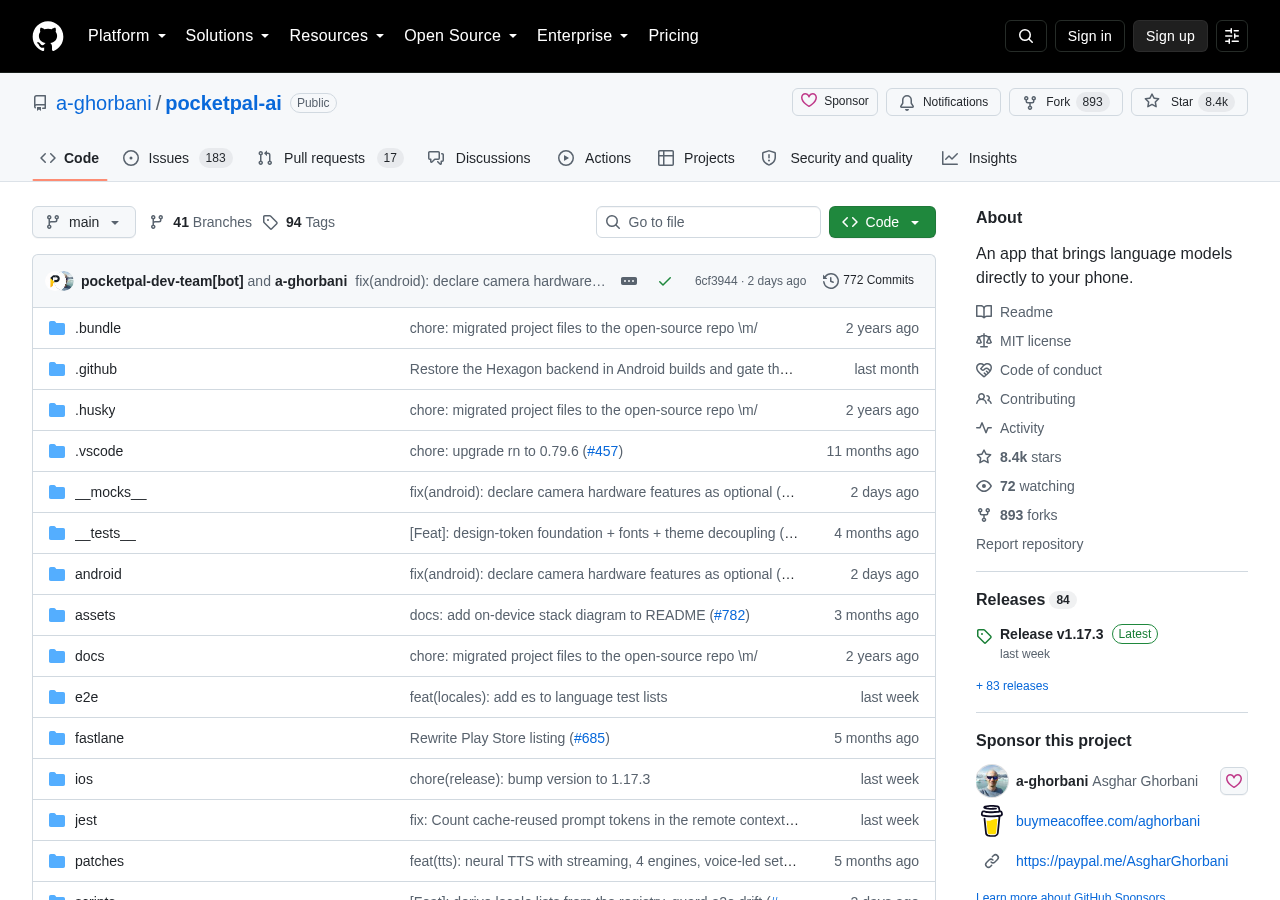Click the .github folder icon

[57, 369]
